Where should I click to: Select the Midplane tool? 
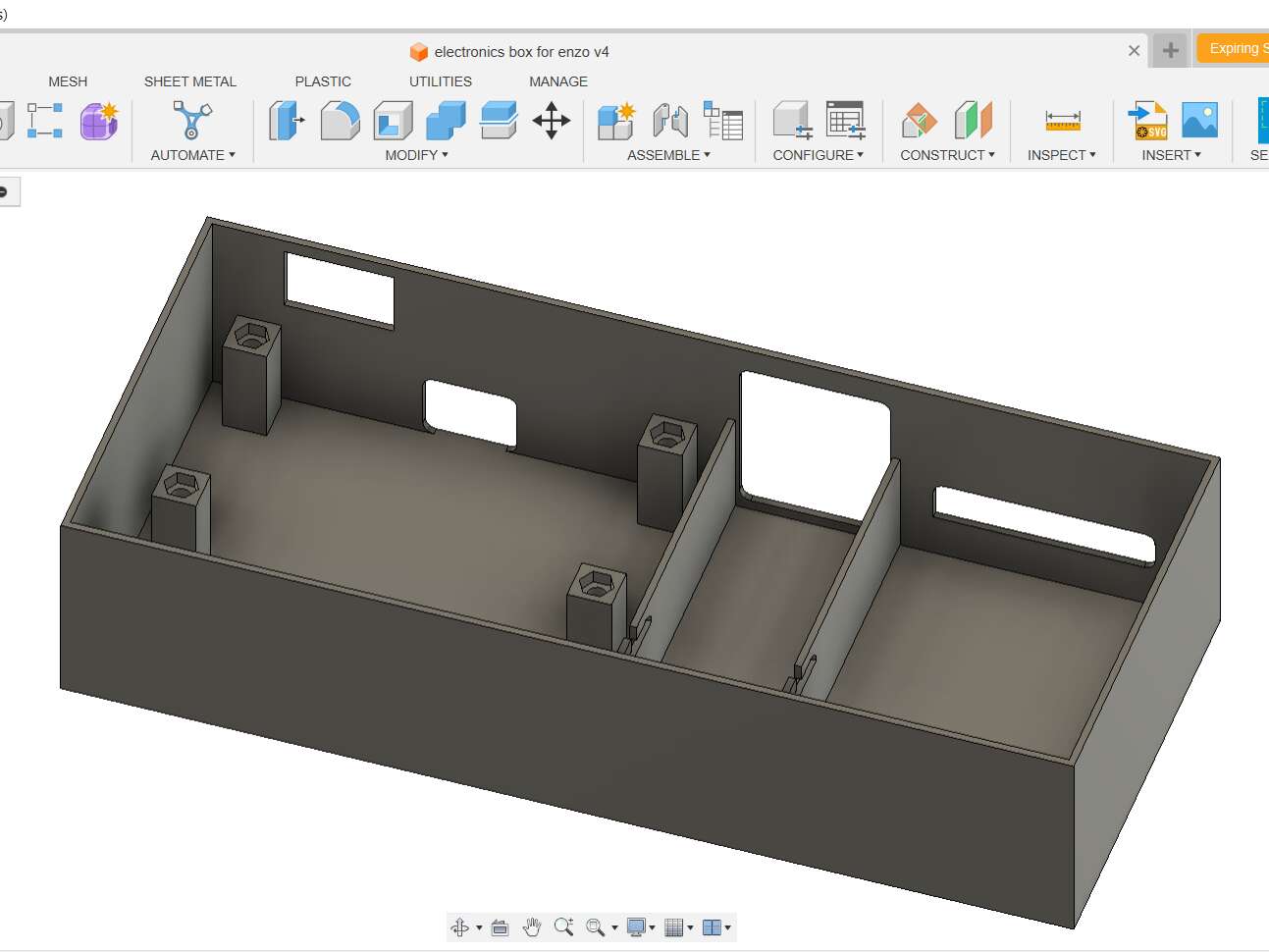click(x=974, y=121)
